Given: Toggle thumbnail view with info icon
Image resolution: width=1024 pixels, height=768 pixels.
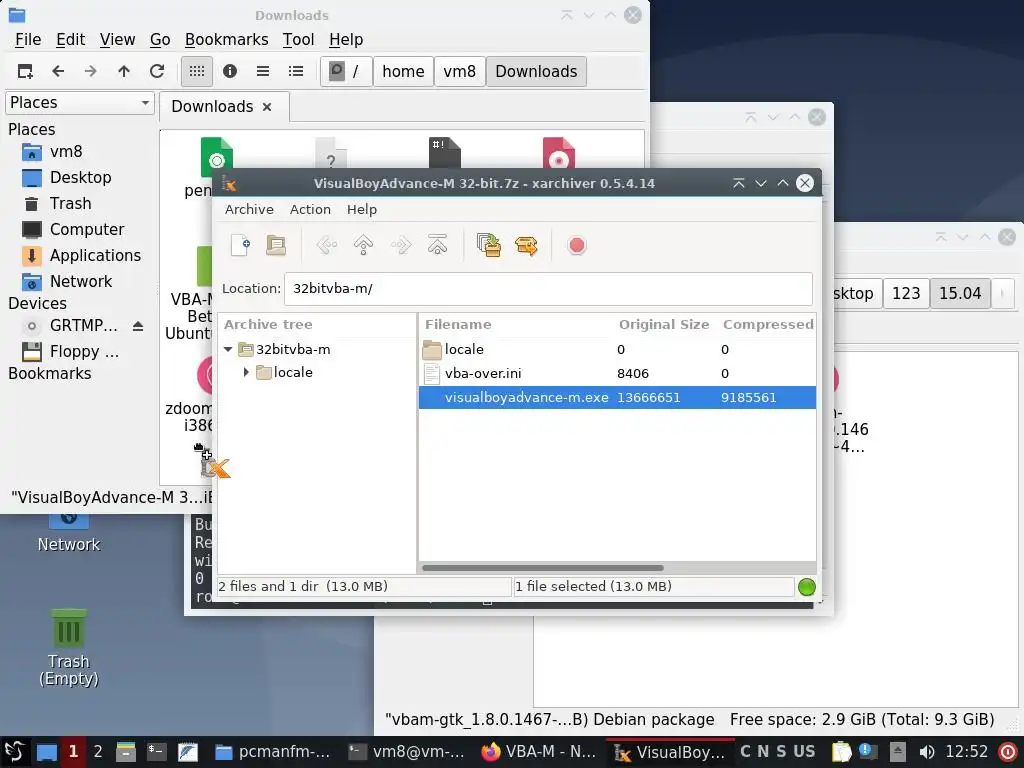Looking at the screenshot, I should click(230, 71).
